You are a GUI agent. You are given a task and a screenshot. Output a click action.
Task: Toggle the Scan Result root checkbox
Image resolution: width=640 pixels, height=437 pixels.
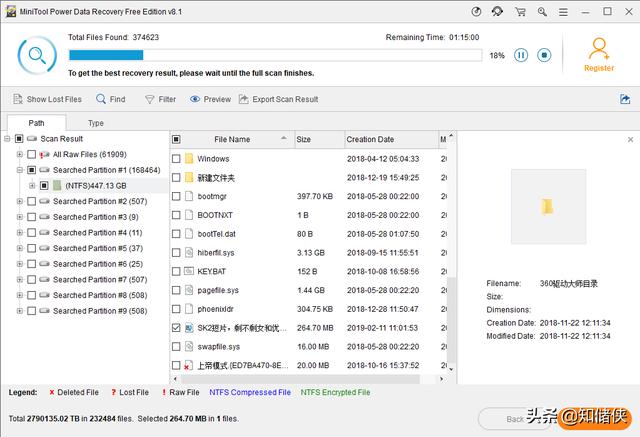(19, 139)
